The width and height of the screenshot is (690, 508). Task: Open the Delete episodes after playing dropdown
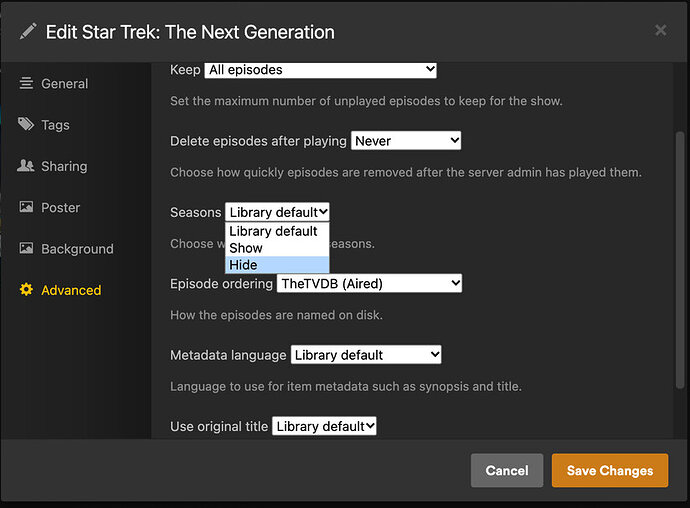(x=406, y=141)
